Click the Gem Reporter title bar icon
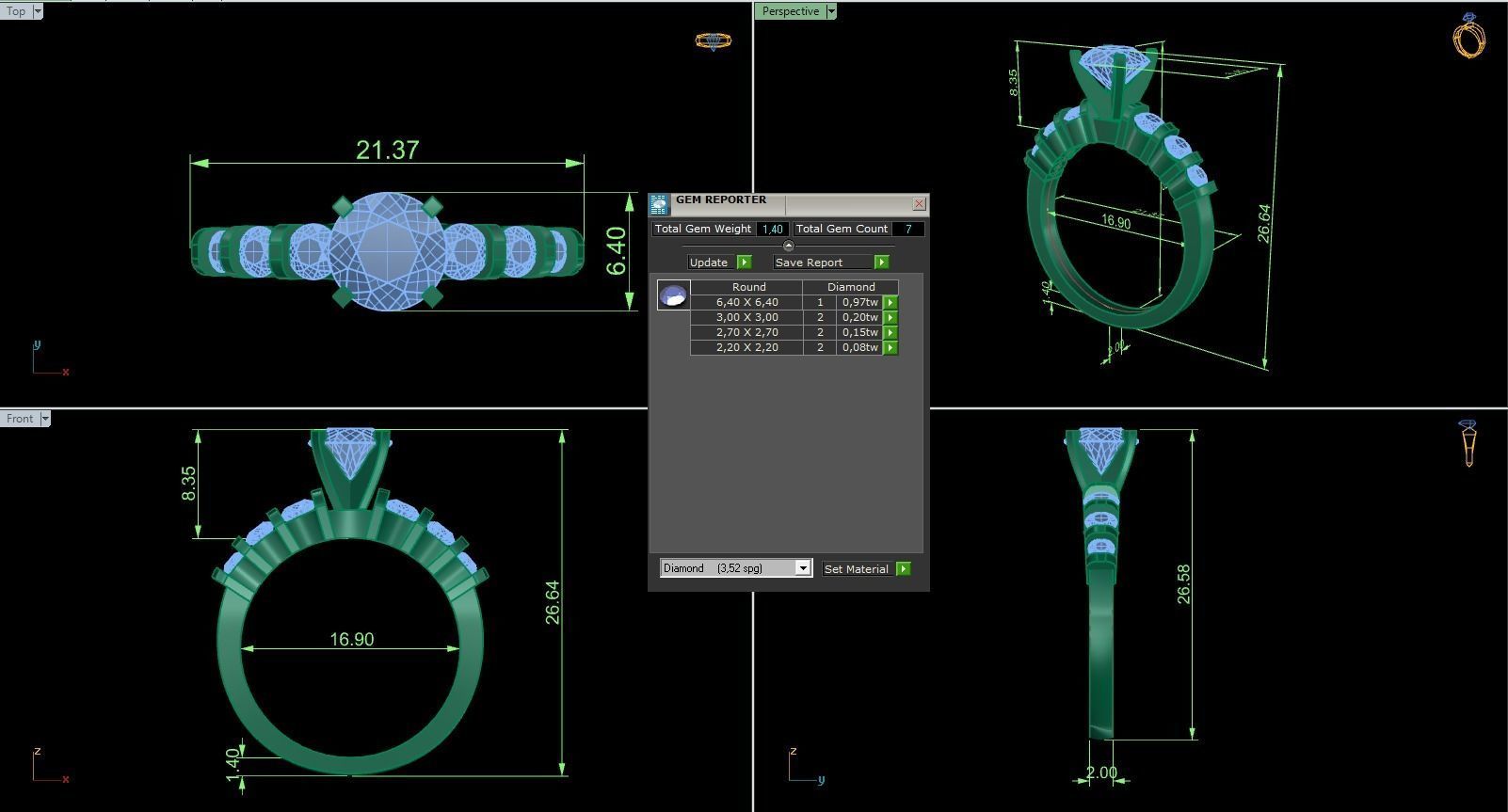 (x=659, y=203)
